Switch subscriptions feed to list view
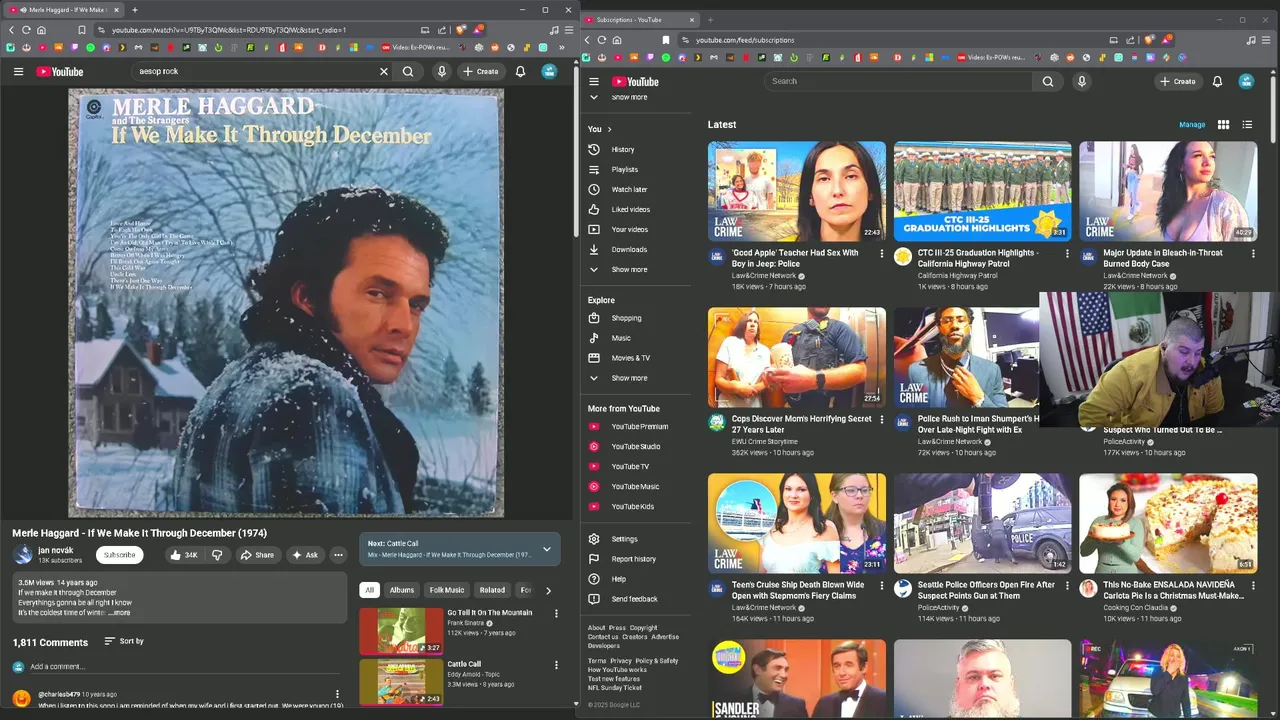The image size is (1280, 720). 1247,125
